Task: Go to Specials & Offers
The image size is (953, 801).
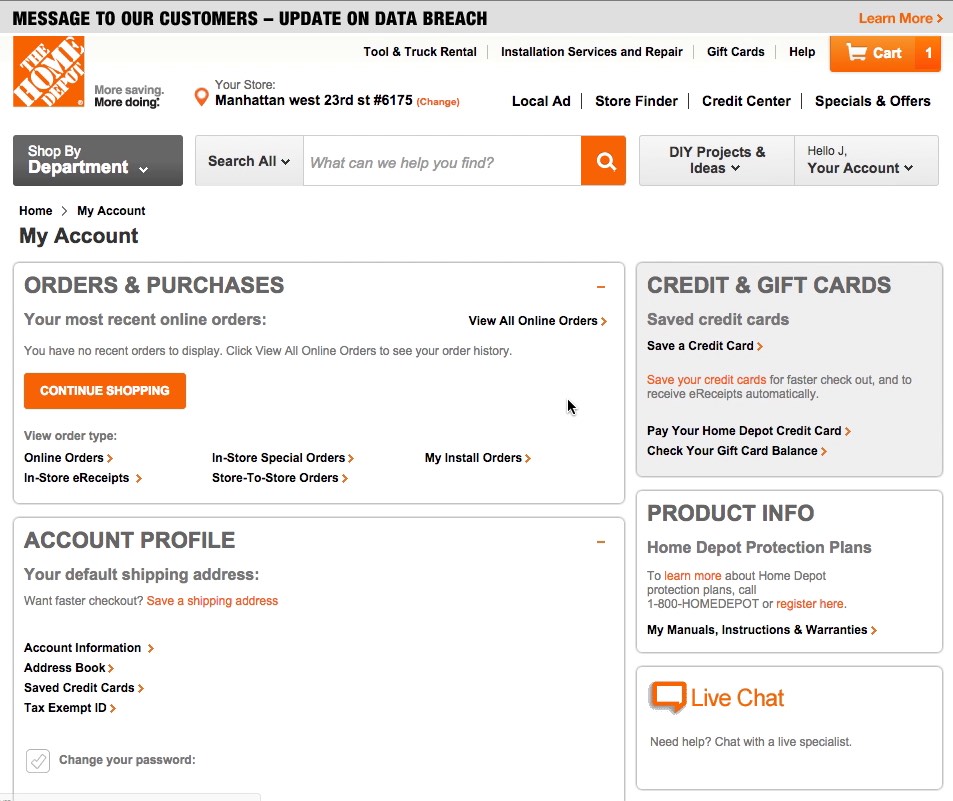Action: point(872,101)
